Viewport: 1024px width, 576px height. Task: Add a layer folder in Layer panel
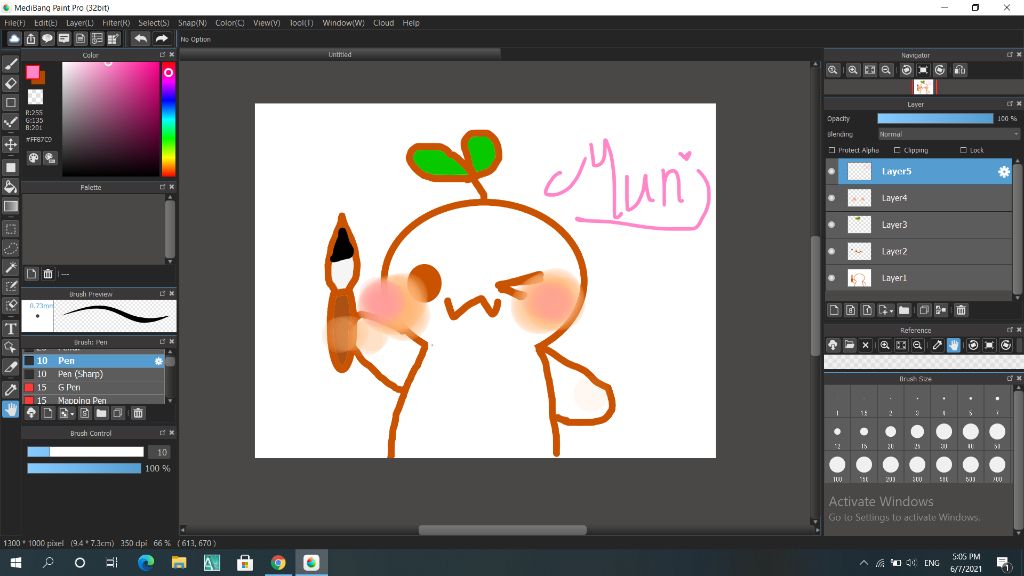[x=904, y=310]
